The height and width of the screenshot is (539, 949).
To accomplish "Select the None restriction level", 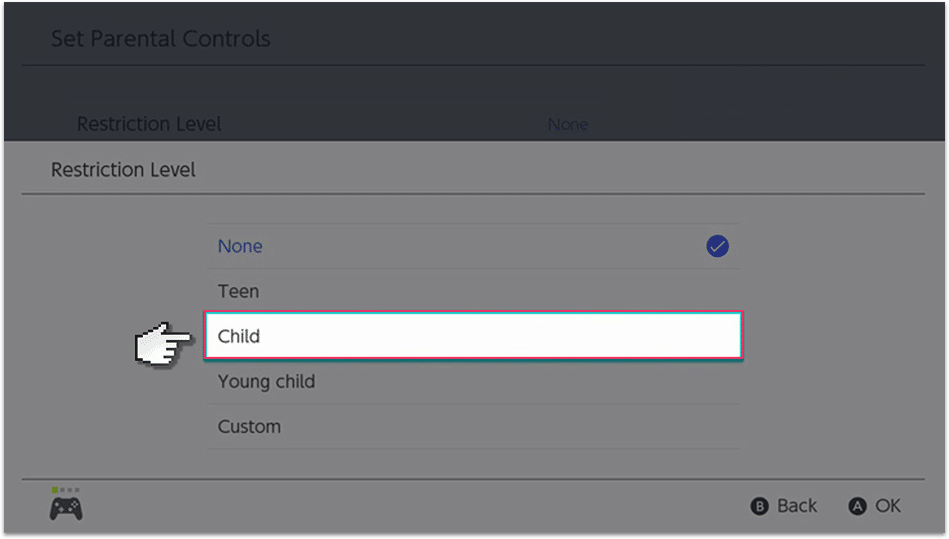I will [240, 246].
